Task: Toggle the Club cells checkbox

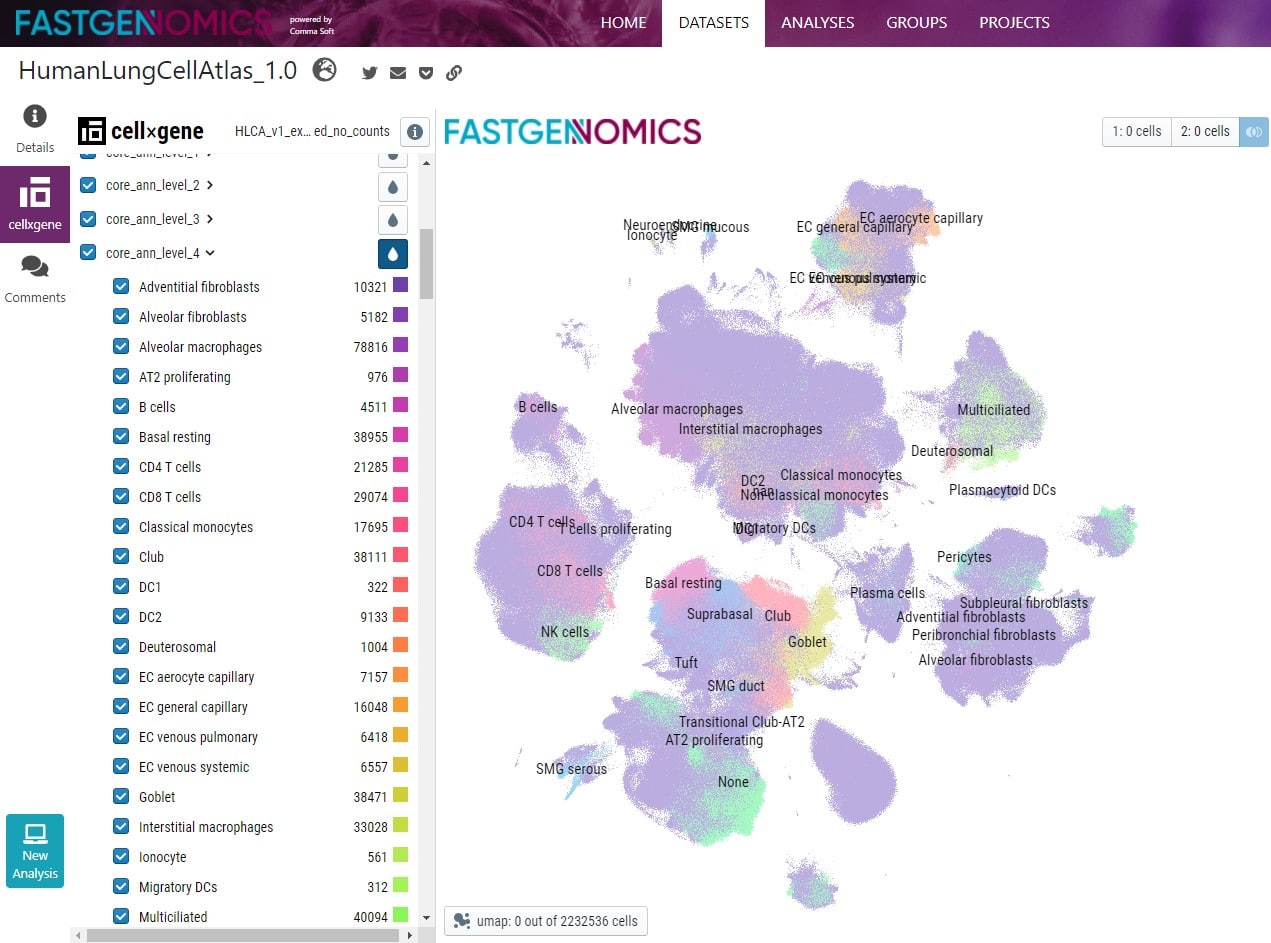Action: pos(121,557)
